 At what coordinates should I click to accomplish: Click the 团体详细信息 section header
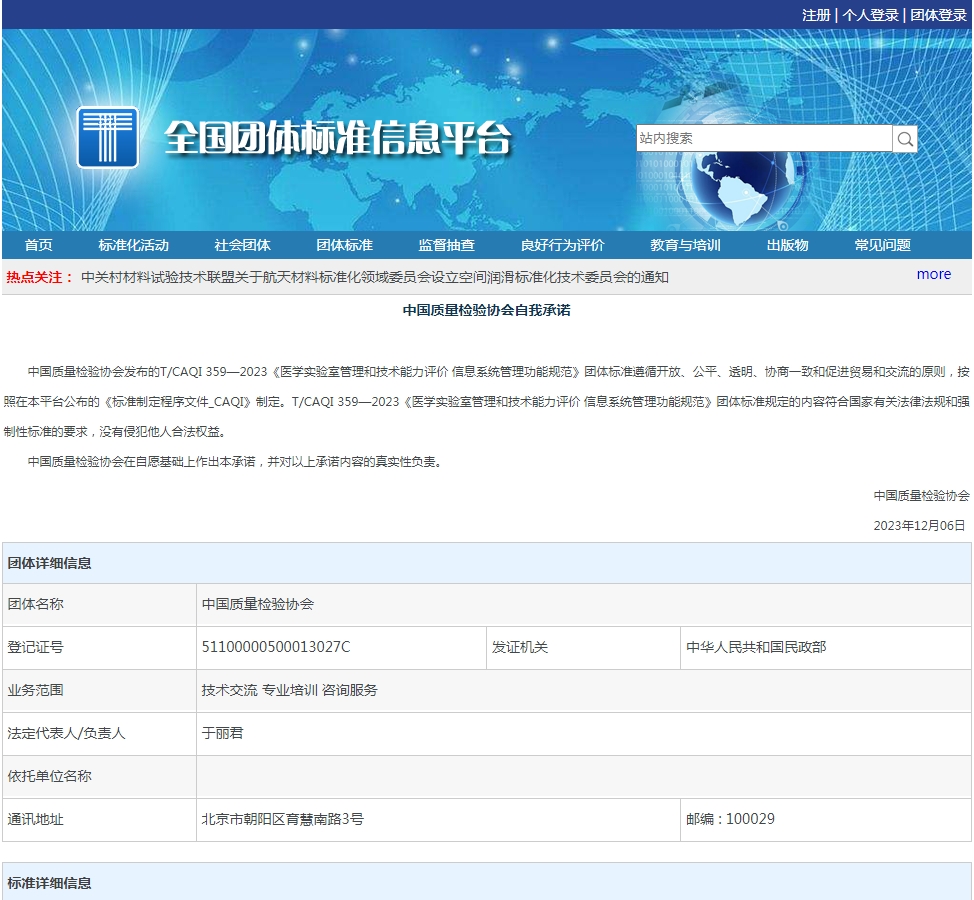(487, 563)
